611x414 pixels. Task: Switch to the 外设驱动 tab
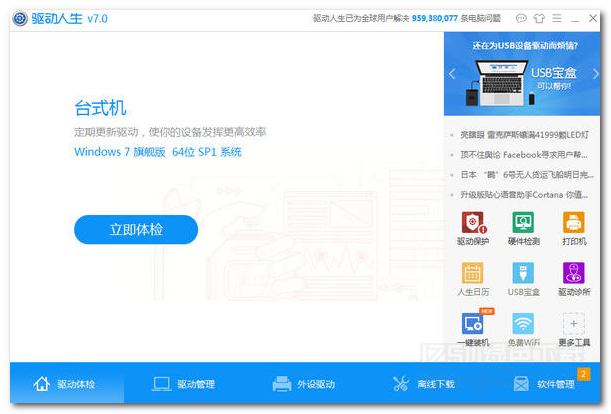coord(303,384)
